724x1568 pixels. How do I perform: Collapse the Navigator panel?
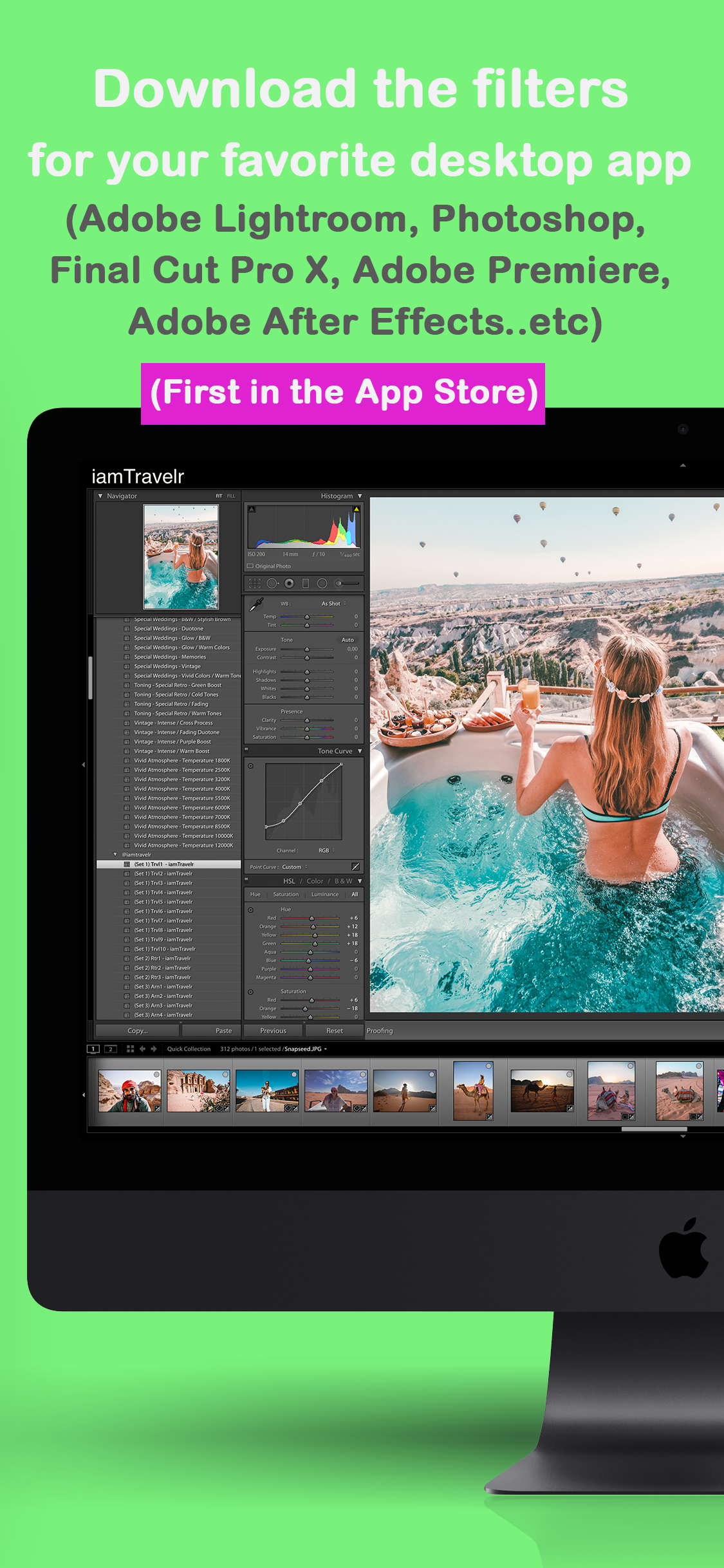point(100,496)
